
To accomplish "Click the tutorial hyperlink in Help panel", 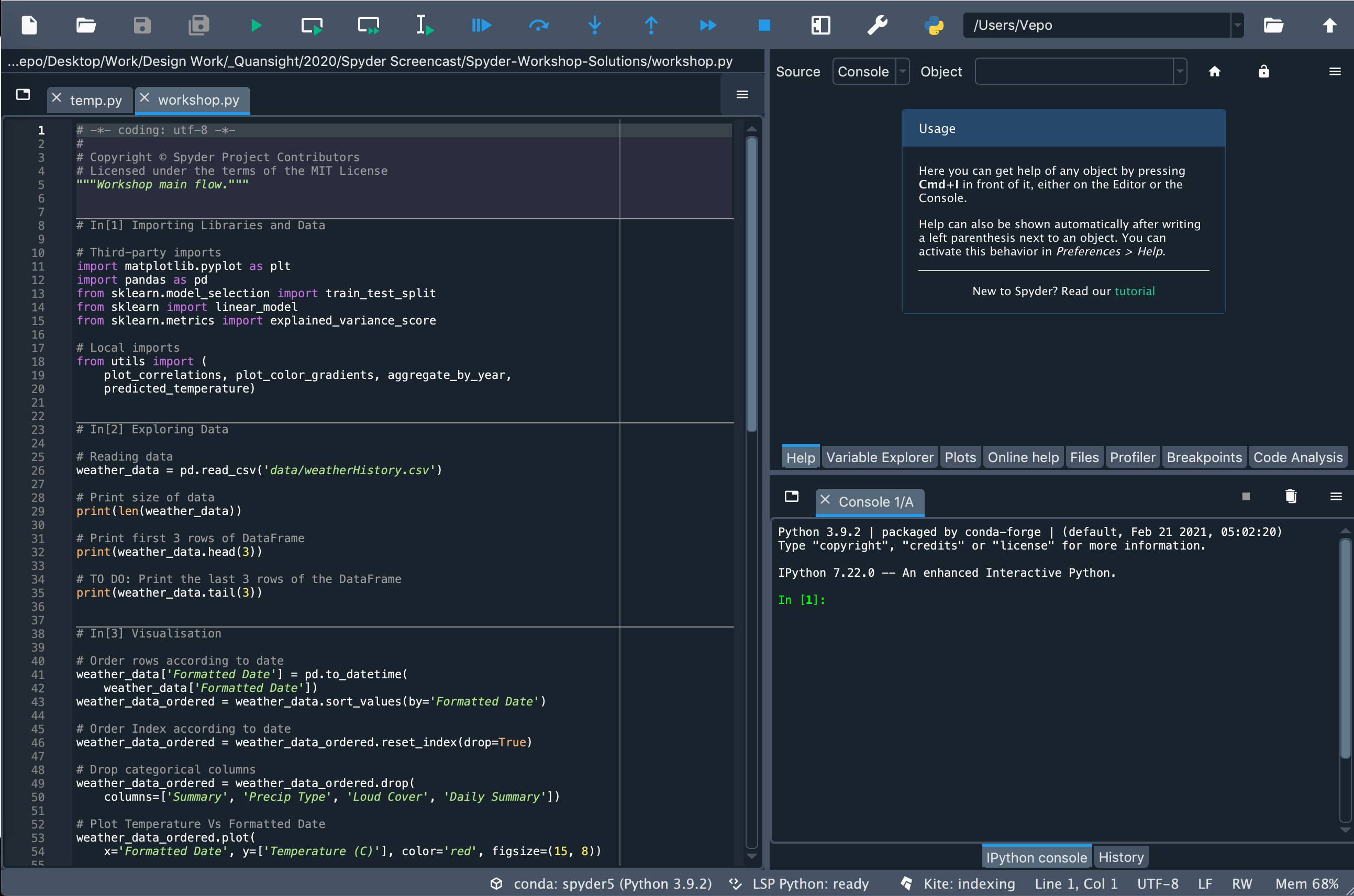I will pos(1134,291).
